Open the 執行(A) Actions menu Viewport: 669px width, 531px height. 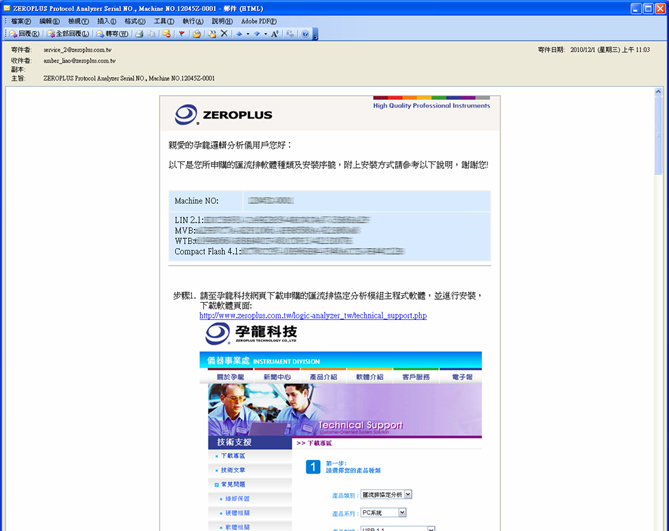point(193,21)
